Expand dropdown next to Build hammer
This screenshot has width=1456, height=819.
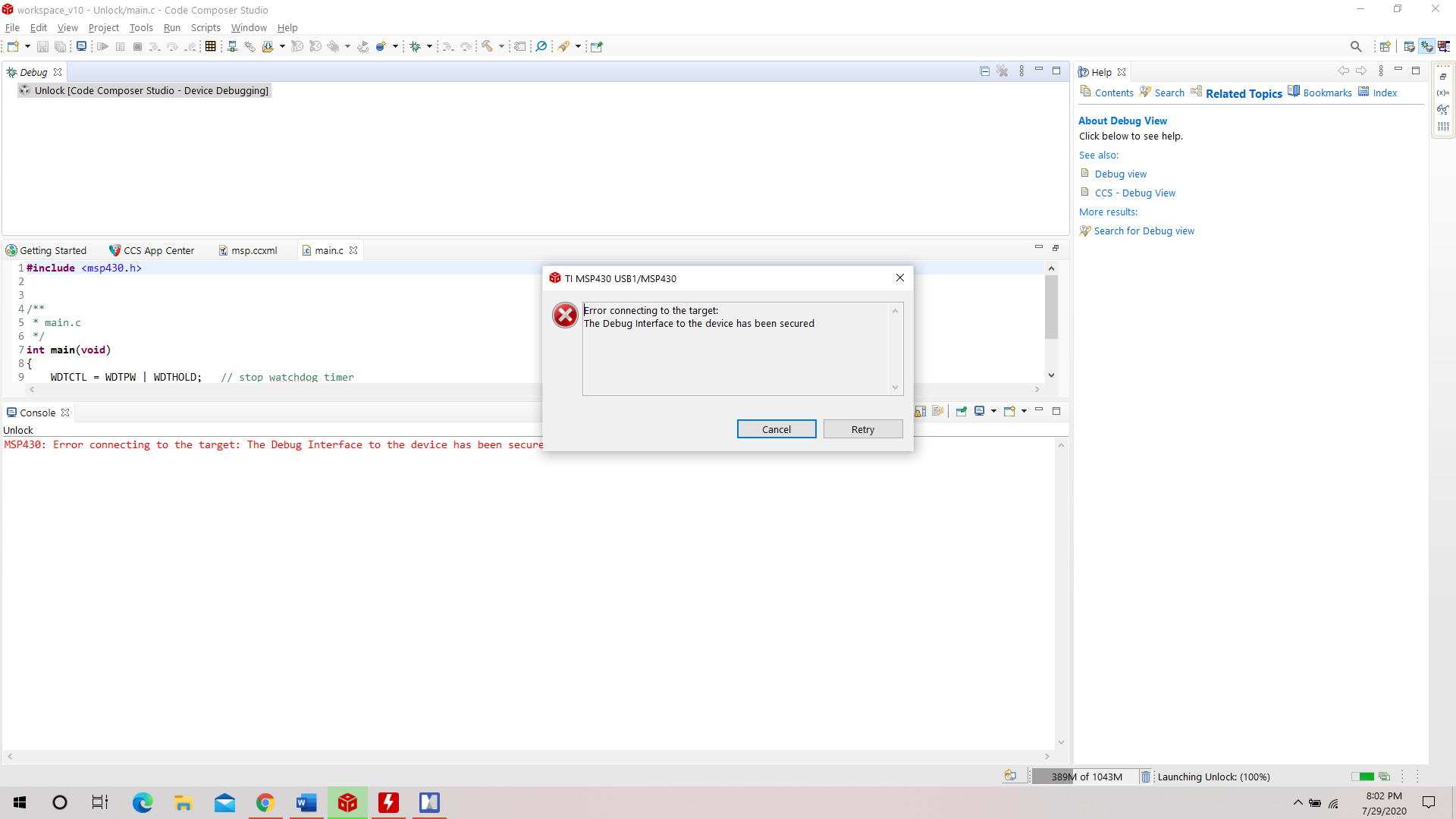(x=501, y=47)
